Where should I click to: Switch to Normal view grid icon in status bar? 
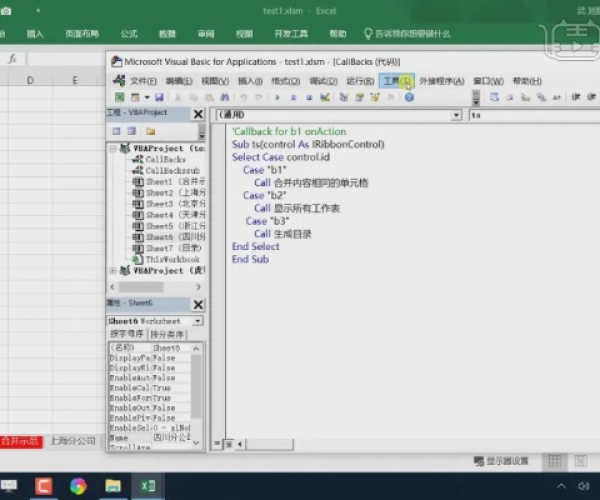pos(555,461)
